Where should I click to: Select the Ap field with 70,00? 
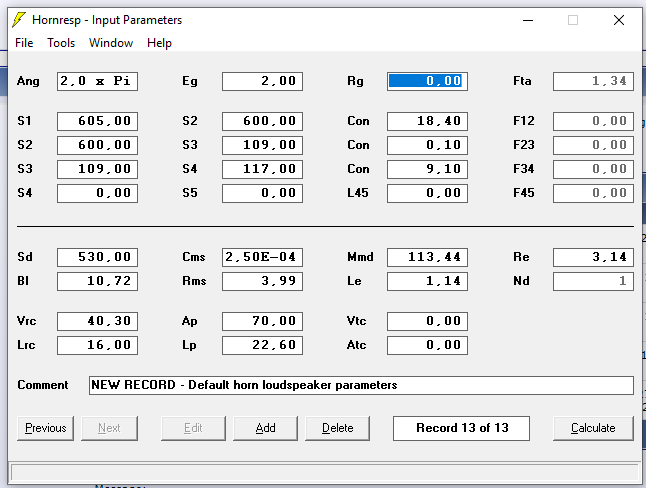262,321
